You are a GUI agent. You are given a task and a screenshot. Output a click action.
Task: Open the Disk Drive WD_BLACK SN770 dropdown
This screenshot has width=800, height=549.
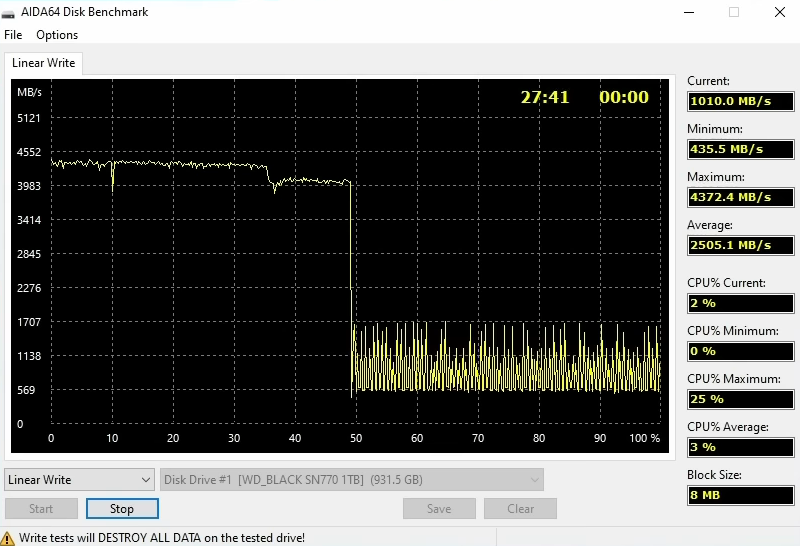pos(352,480)
